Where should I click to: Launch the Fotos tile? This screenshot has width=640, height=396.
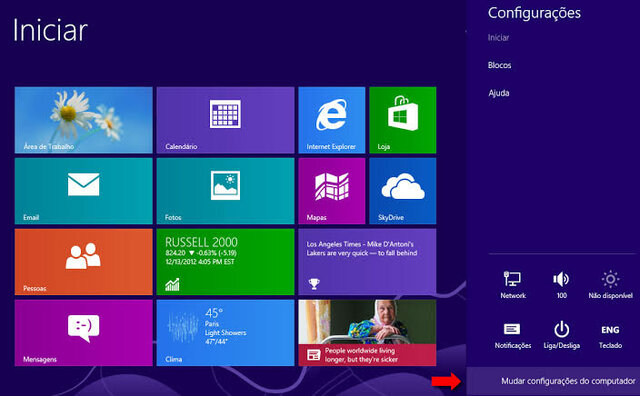[225, 191]
